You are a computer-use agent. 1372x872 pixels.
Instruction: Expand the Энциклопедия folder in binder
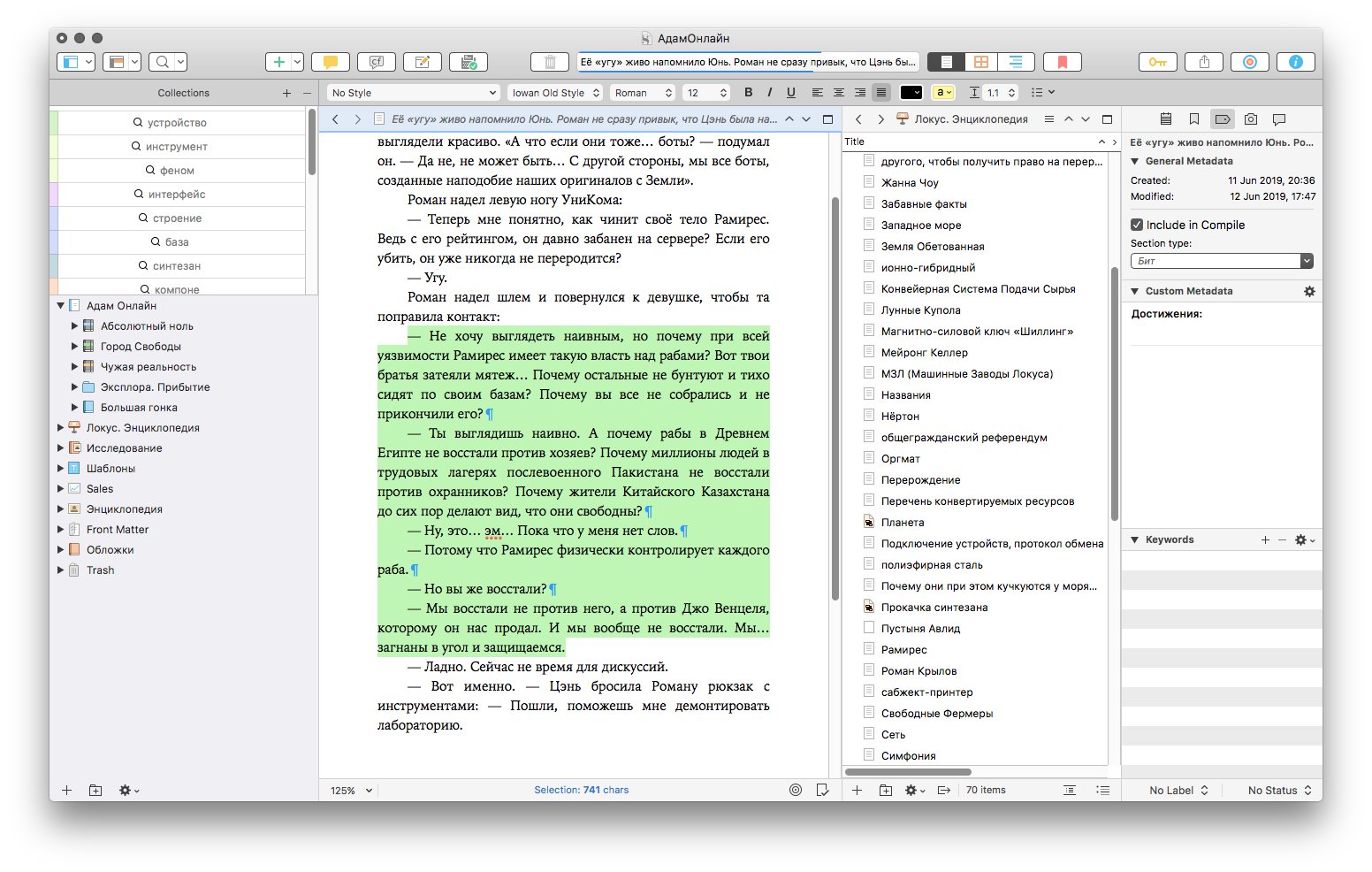pos(61,509)
